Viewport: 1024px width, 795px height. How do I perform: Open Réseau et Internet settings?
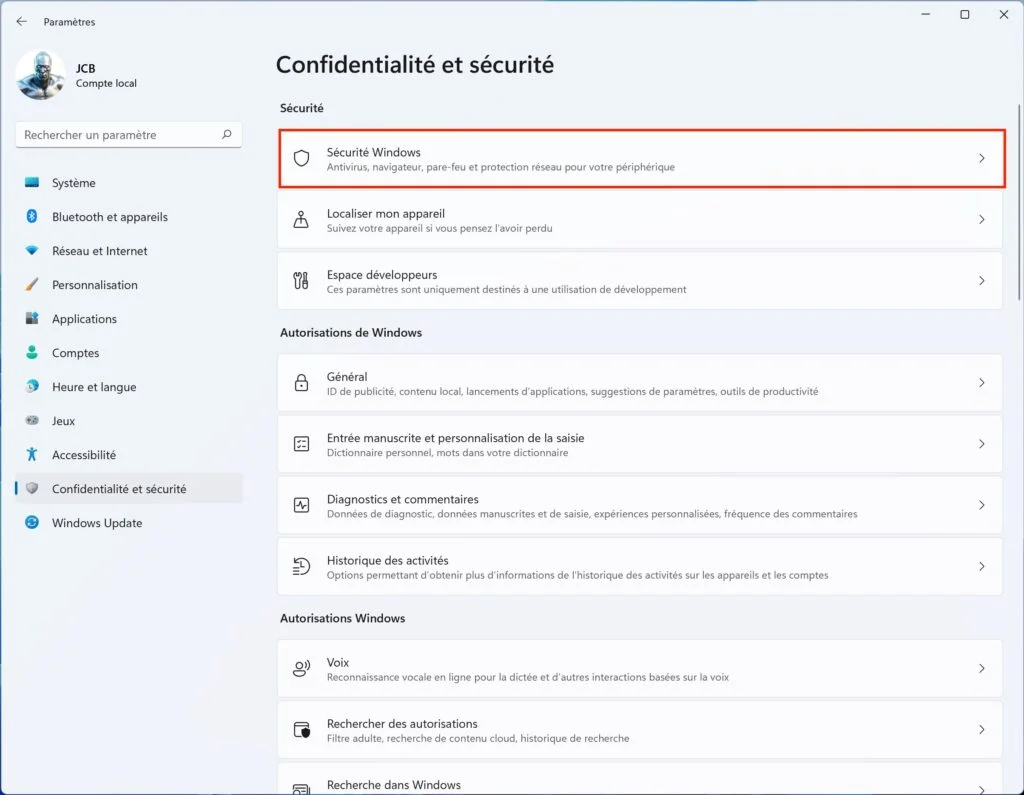coord(101,251)
